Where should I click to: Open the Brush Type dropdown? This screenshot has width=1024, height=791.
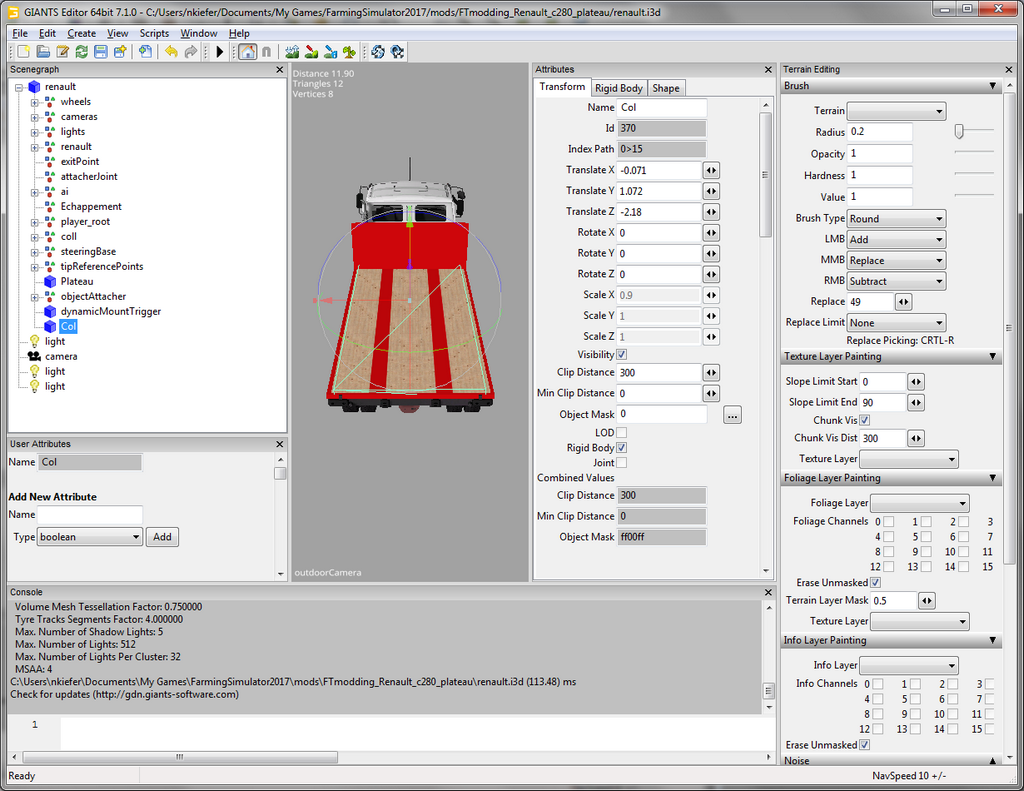pos(897,219)
